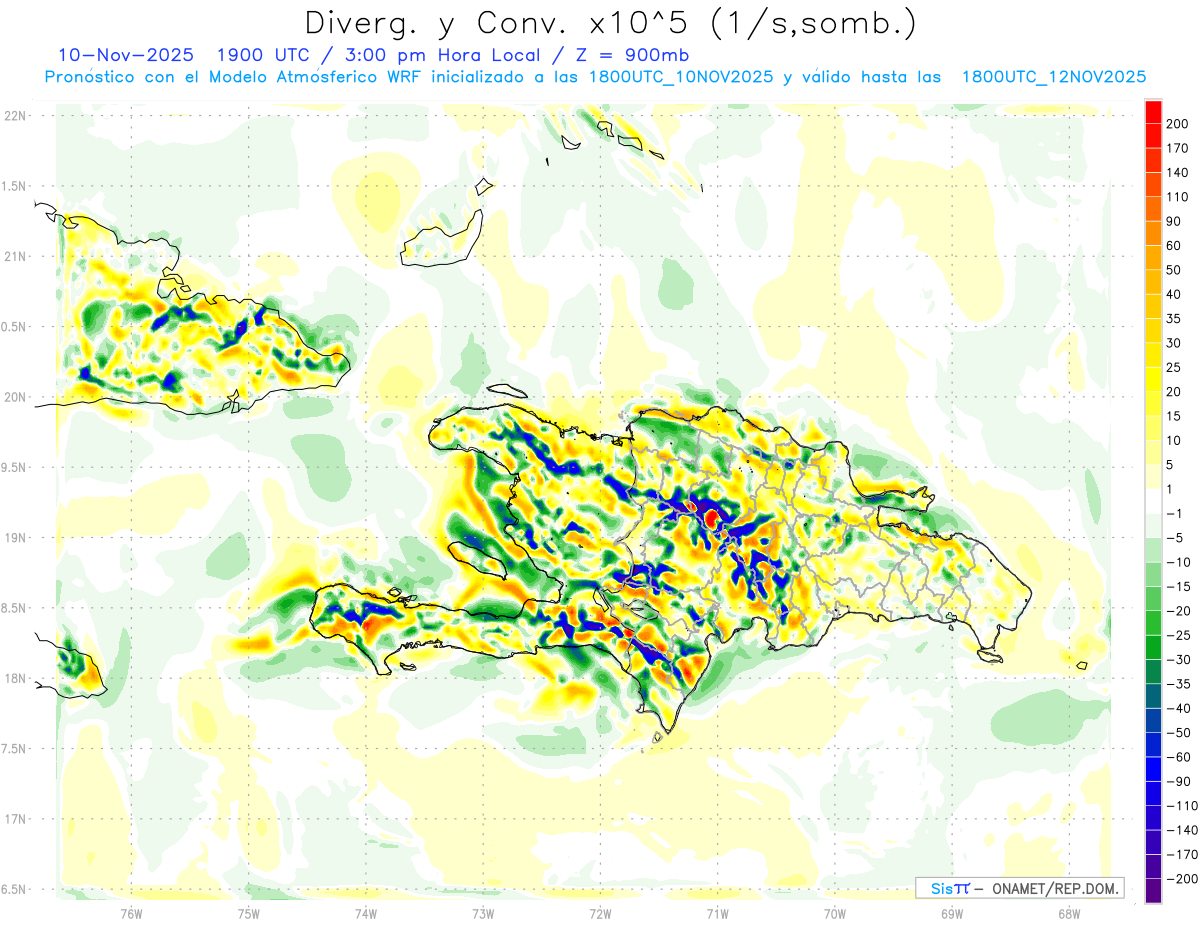This screenshot has width=1200, height=927.
Task: Click the positive '200' color bar value
Action: [x=1178, y=124]
